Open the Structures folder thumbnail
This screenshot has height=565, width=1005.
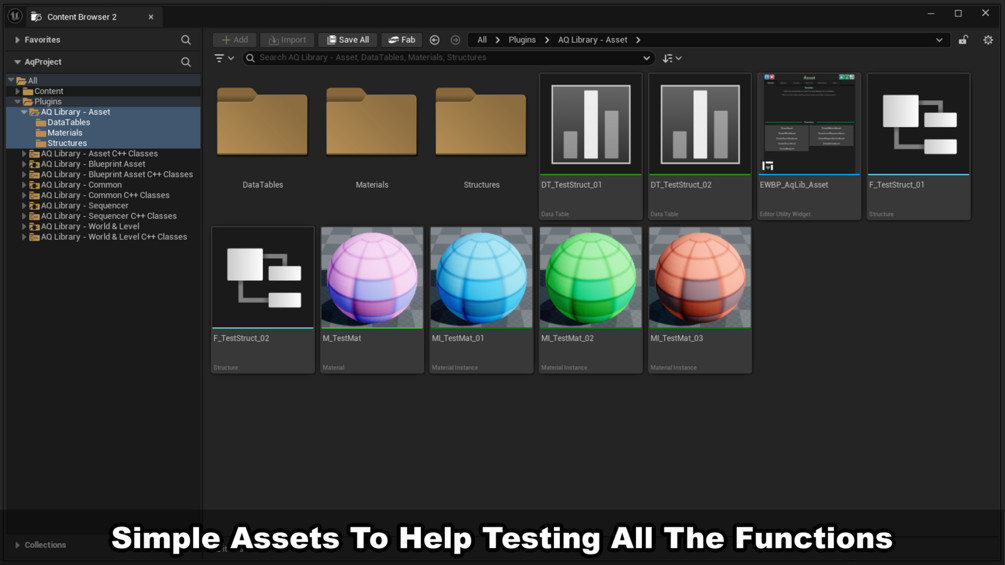coord(481,123)
